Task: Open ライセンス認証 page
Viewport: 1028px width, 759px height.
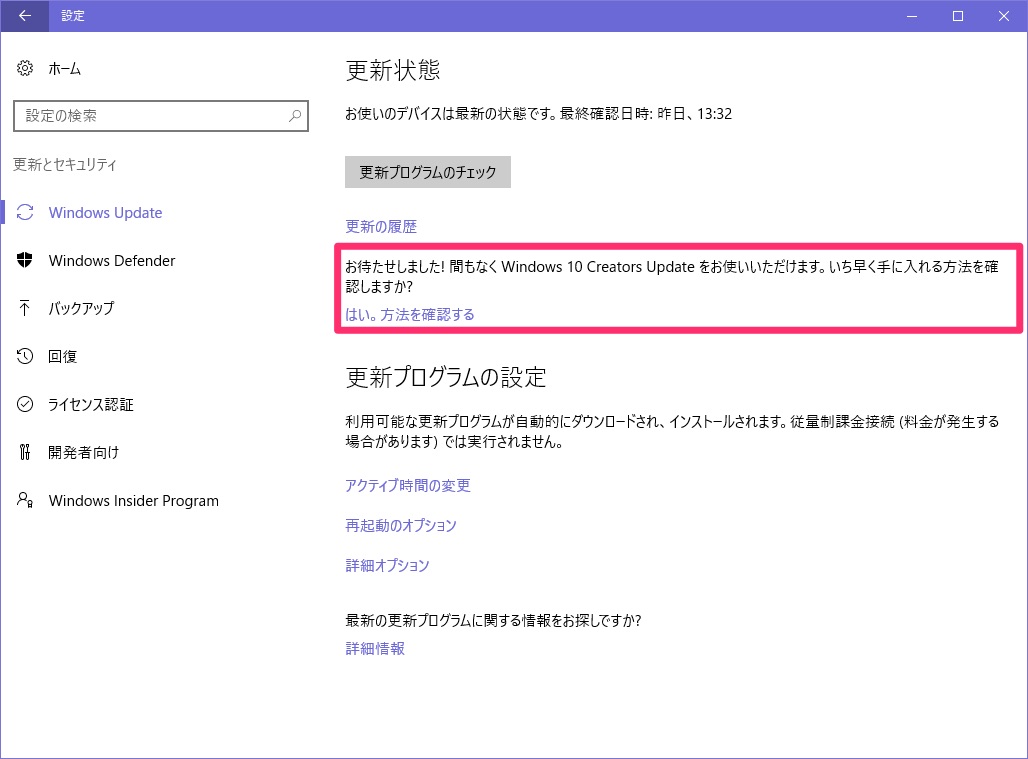Action: [x=90, y=404]
